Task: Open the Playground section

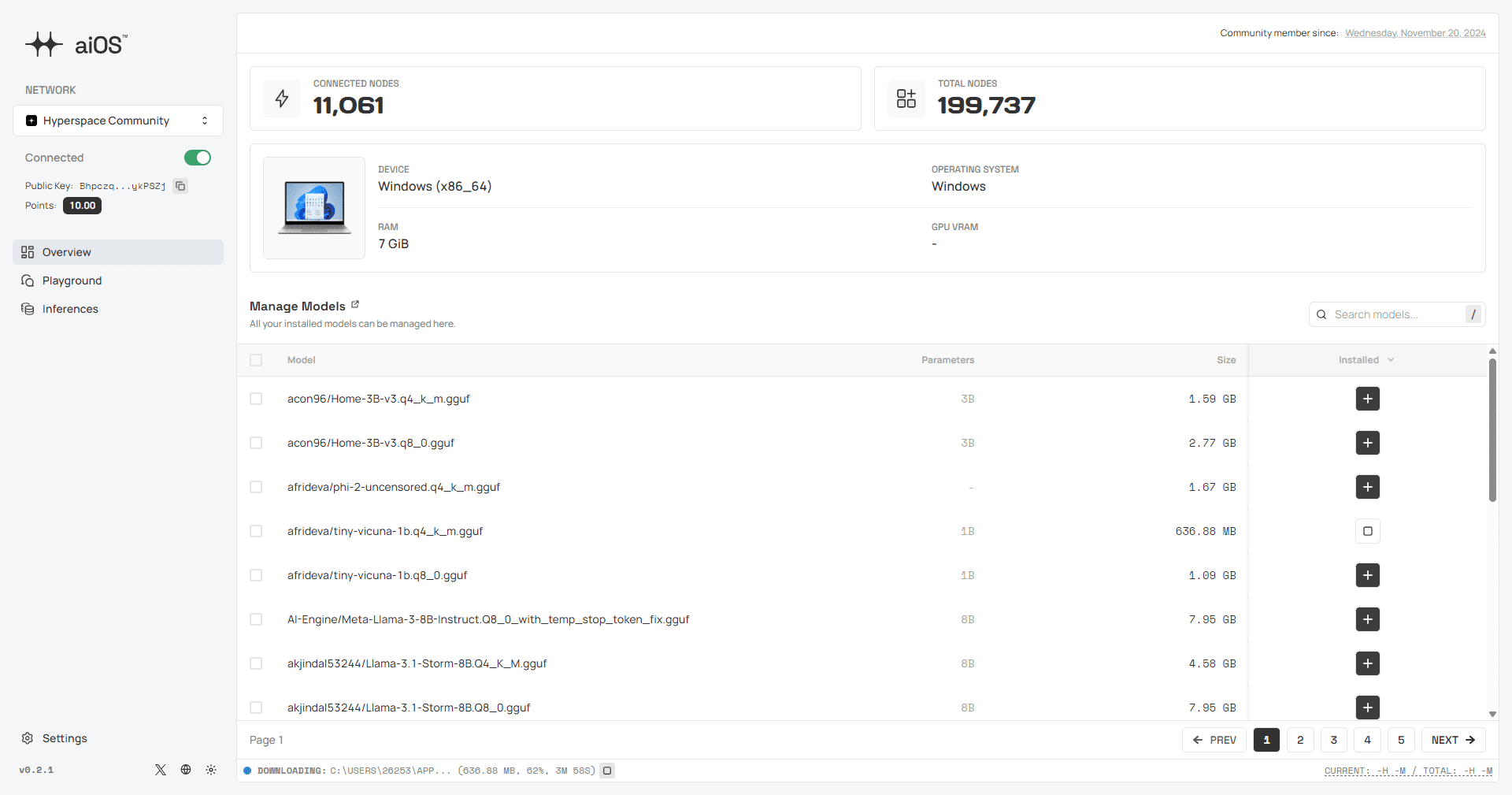Action: coord(118,280)
